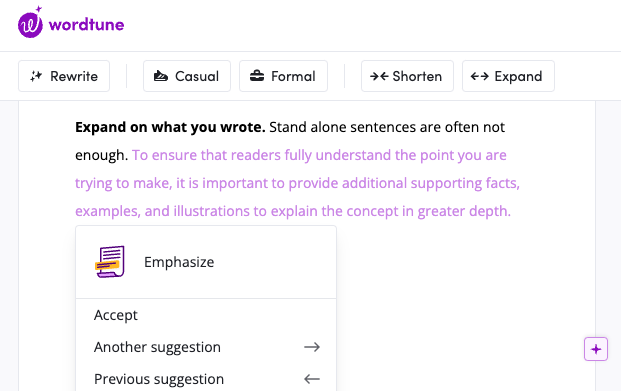Click the Wordtune circular logo icon
621x391 pixels.
pos(30,23)
